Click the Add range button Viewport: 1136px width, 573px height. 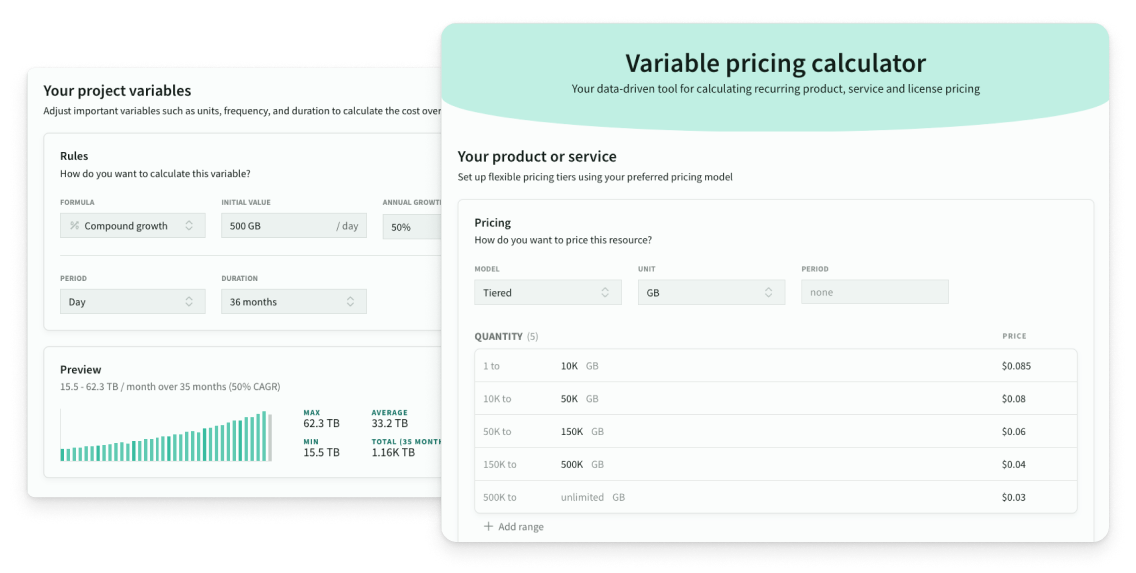[x=514, y=527]
